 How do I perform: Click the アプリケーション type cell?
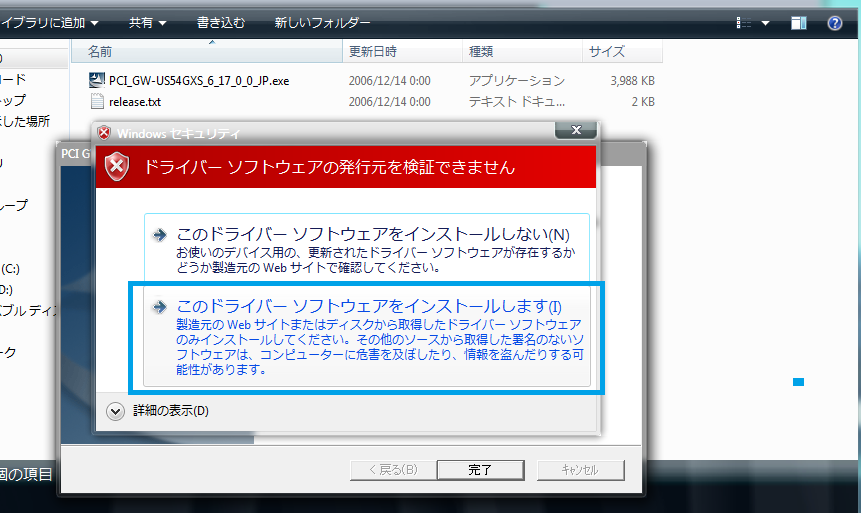[x=517, y=81]
